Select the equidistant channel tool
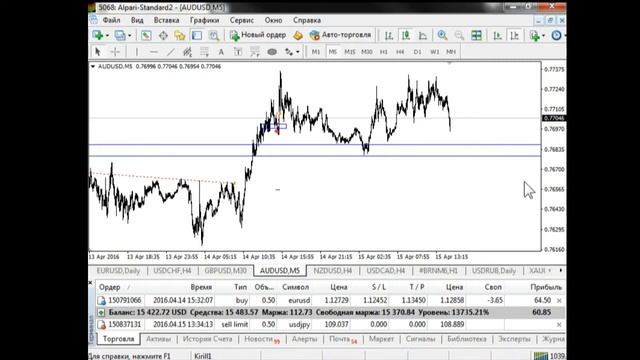640x360 pixels. click(187, 52)
